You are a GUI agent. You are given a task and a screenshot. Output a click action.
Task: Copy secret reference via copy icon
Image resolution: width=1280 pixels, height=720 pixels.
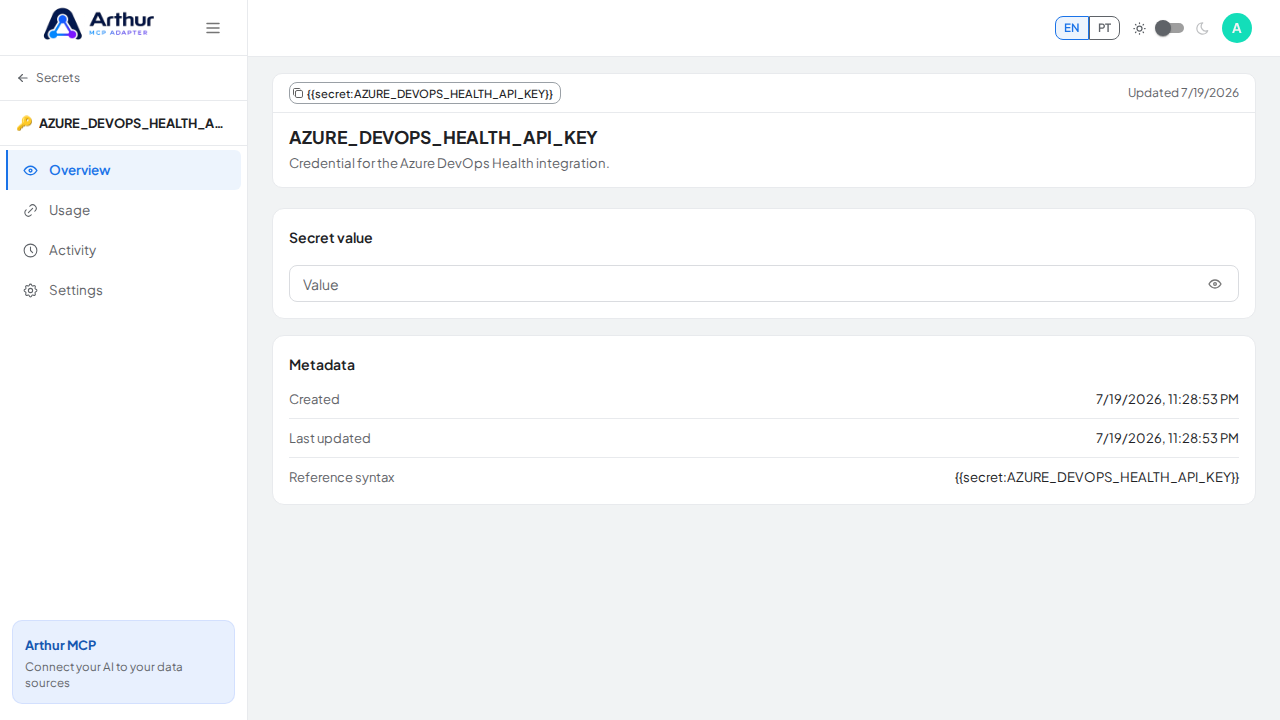pyautogui.click(x=298, y=93)
